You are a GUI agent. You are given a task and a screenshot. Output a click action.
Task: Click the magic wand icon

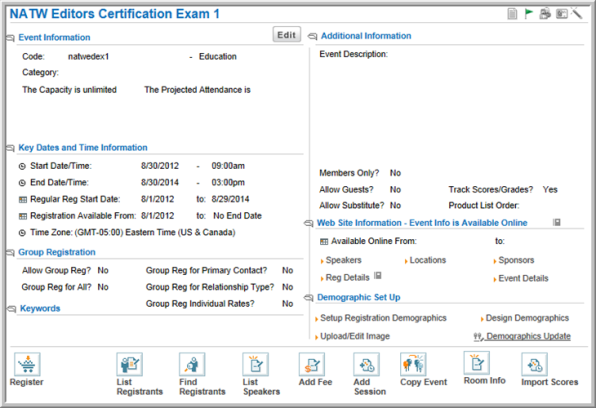point(577,13)
